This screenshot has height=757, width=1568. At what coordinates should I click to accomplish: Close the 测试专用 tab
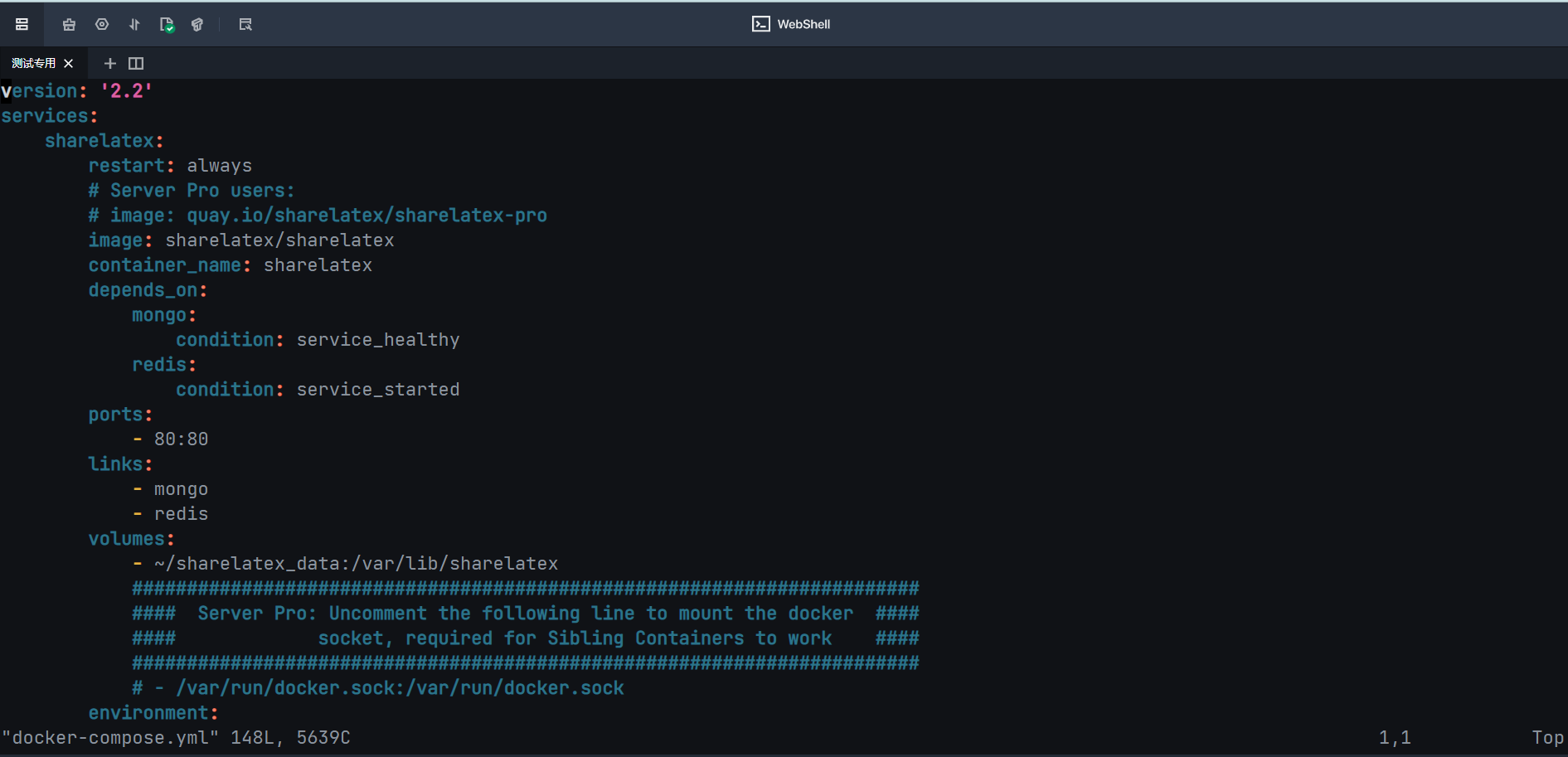coord(69,63)
